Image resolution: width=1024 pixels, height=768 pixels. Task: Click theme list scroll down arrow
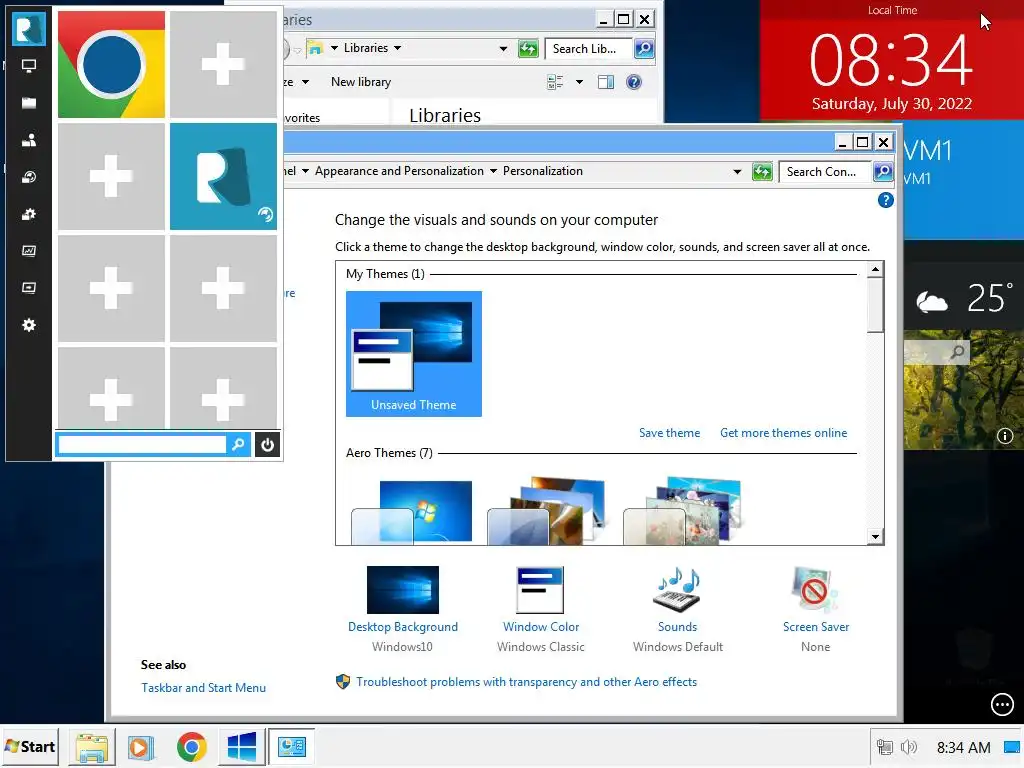point(876,537)
